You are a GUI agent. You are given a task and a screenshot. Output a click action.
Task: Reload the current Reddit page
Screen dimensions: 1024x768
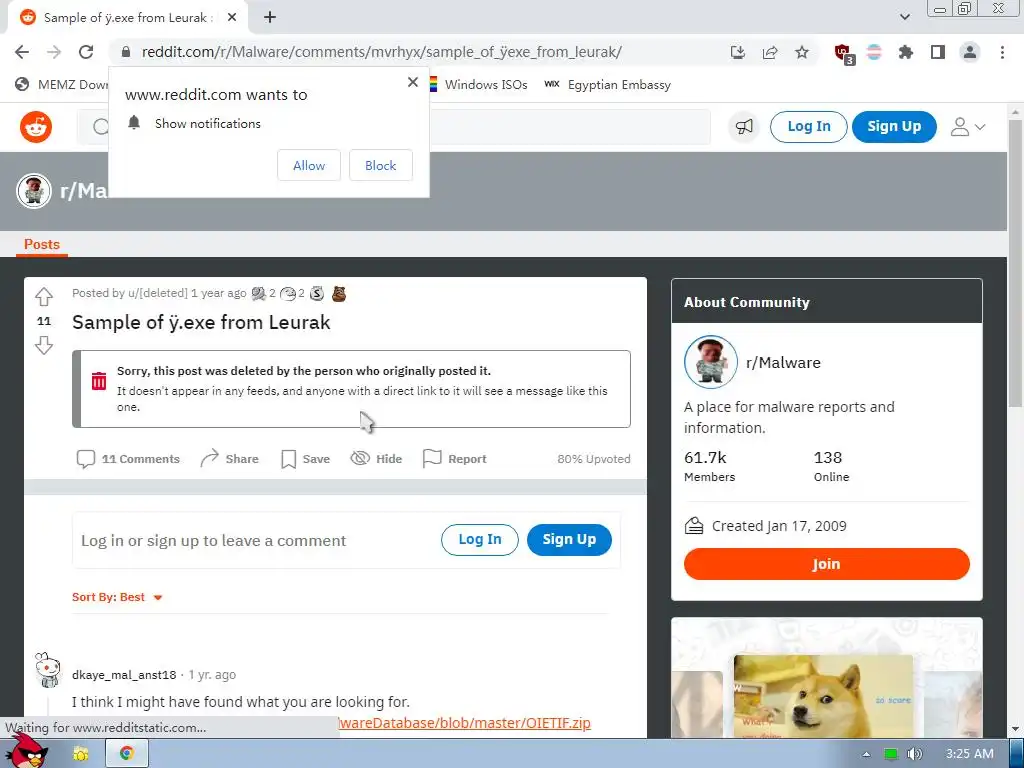(86, 52)
